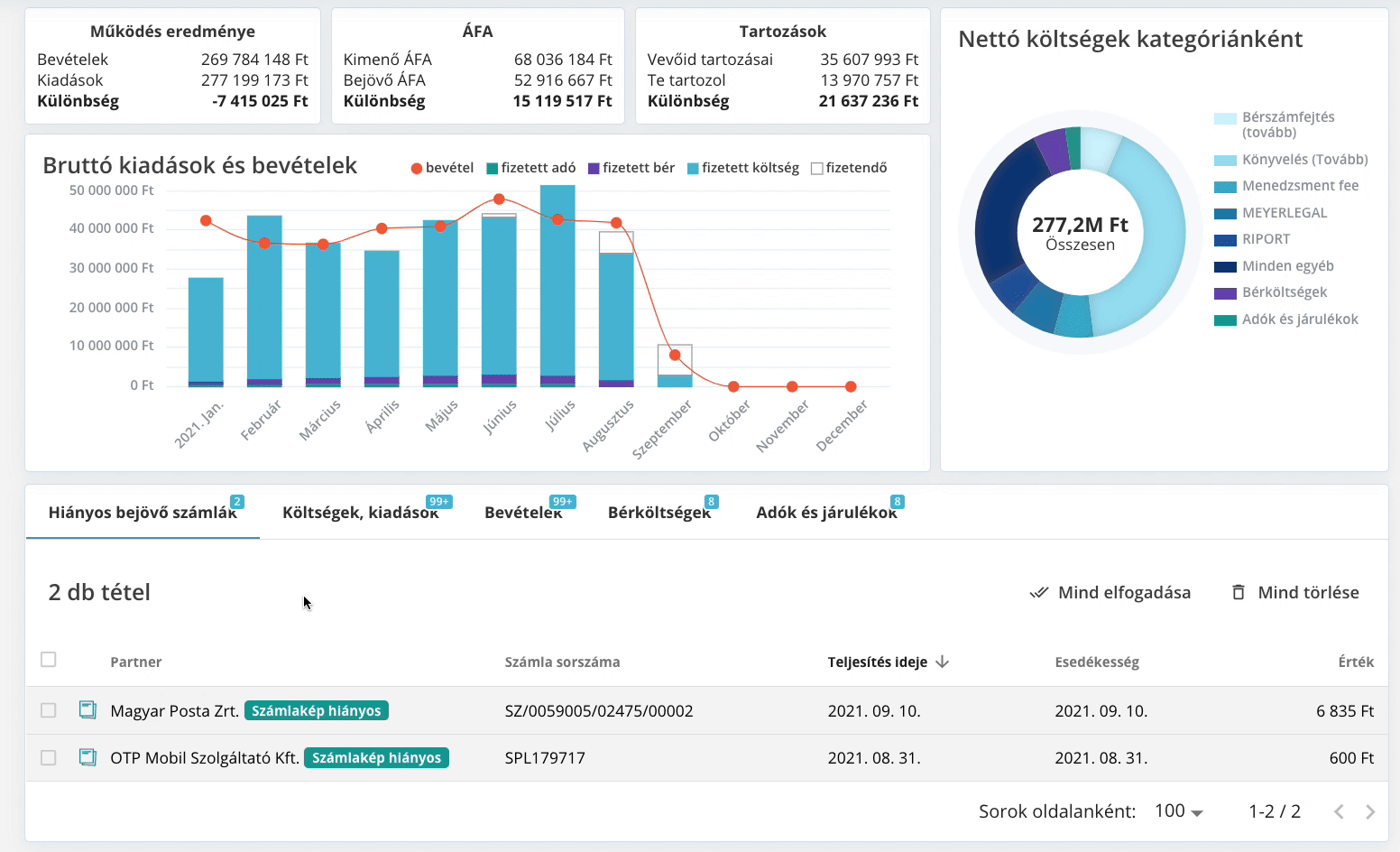Image resolution: width=1400 pixels, height=852 pixels.
Task: Click the 8 badge on Bérköltségek
Action: pos(712,502)
